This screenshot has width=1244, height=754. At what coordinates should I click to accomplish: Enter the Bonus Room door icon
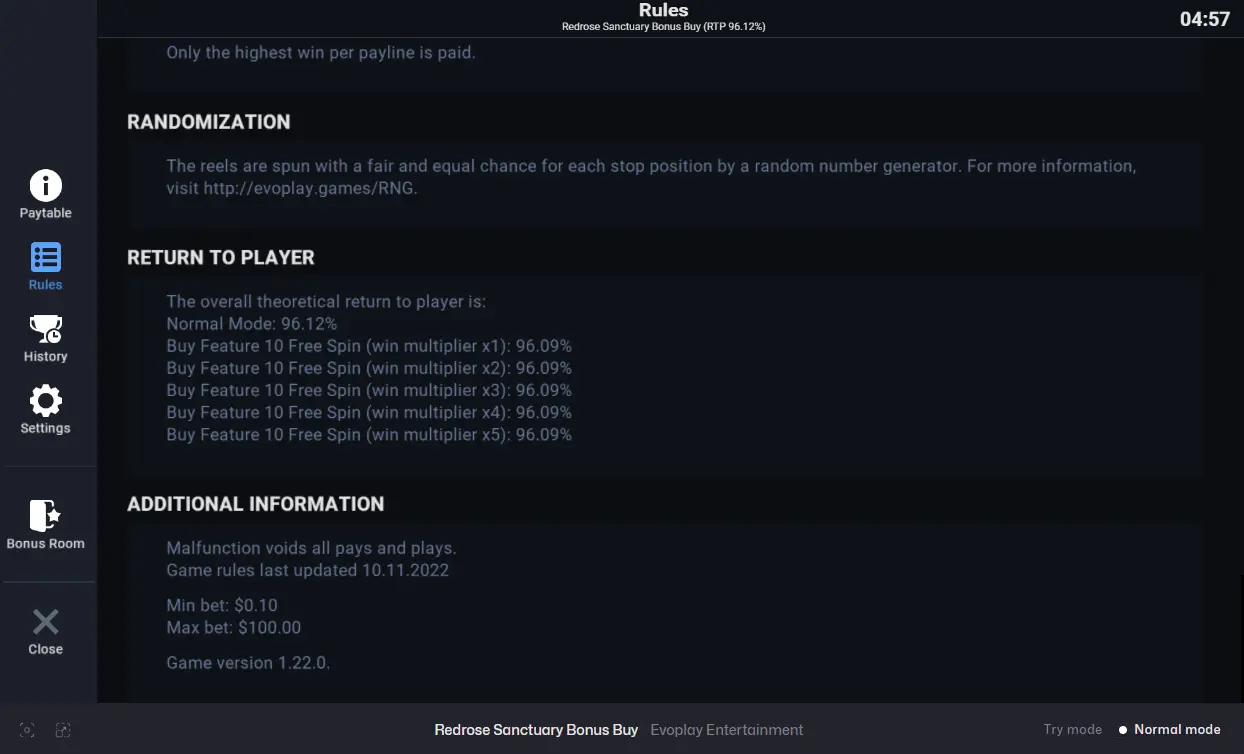(45, 516)
